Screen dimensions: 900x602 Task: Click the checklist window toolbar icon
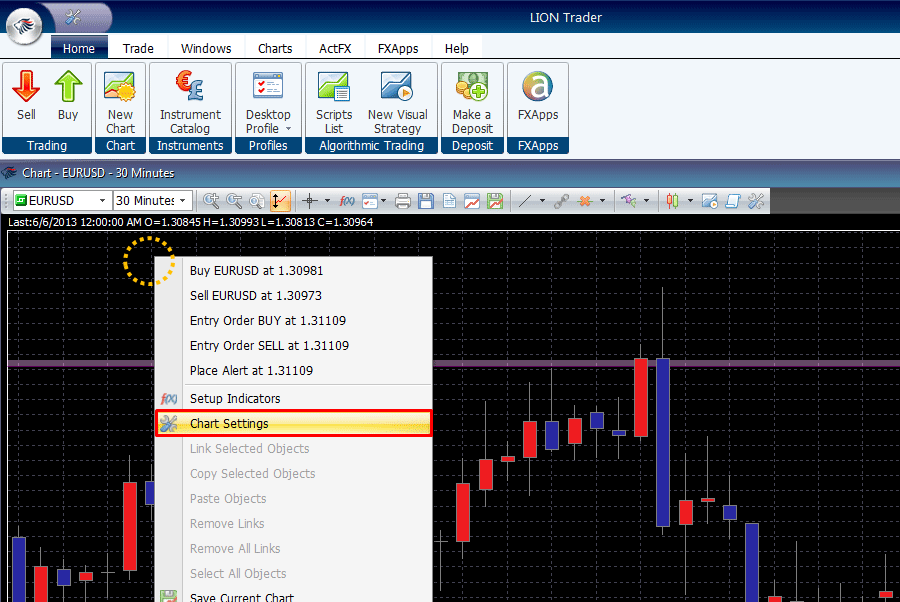(x=370, y=200)
